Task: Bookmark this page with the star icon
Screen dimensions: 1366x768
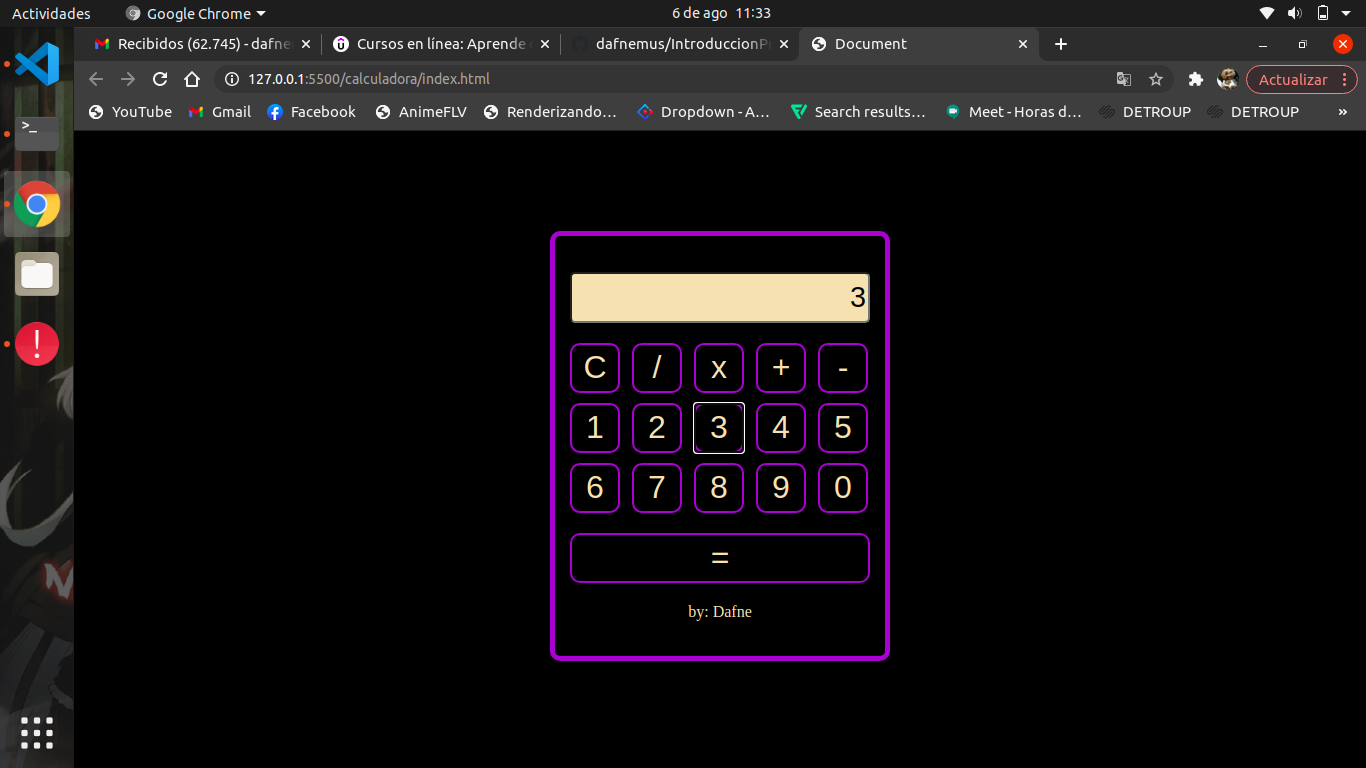Action: (1156, 79)
